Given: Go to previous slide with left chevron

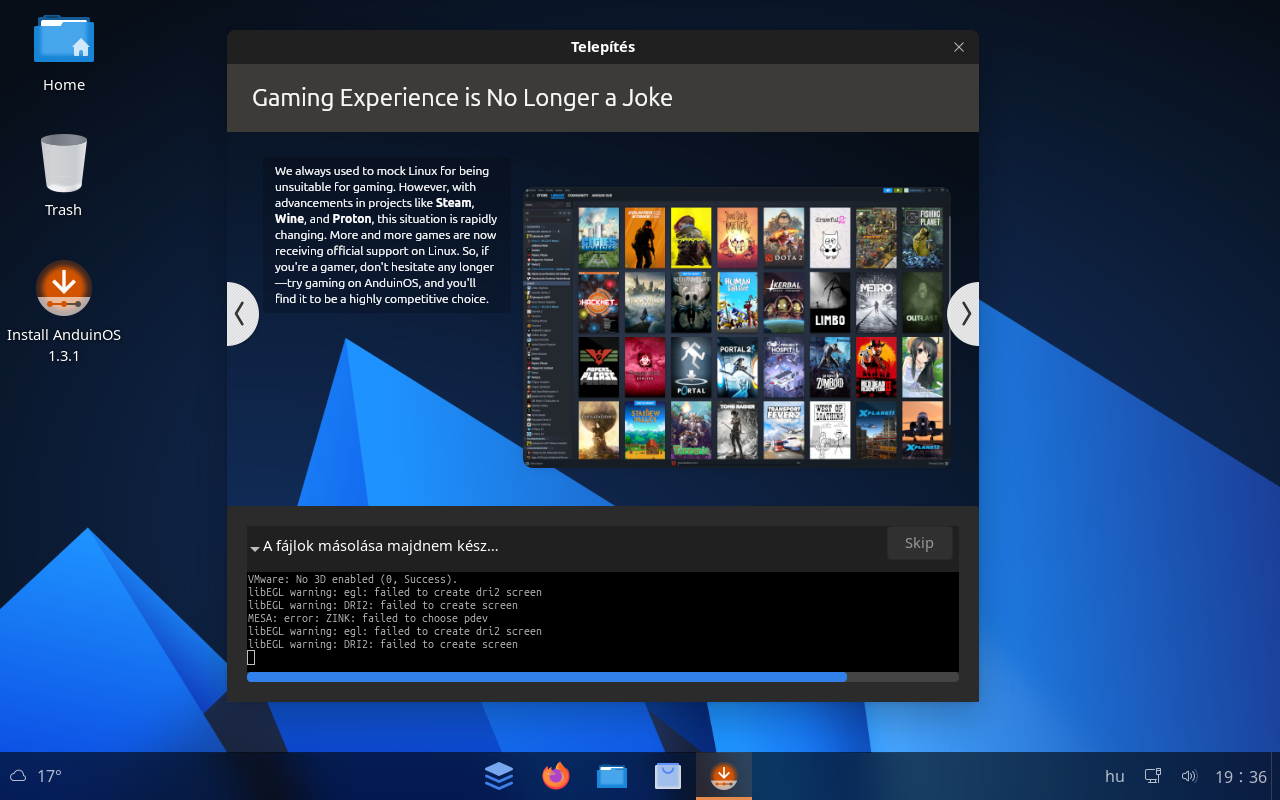Looking at the screenshot, I should [x=240, y=314].
